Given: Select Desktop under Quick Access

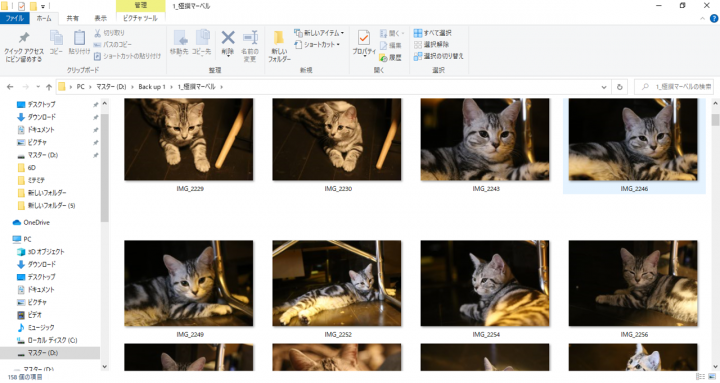Looking at the screenshot, I should 41,105.
